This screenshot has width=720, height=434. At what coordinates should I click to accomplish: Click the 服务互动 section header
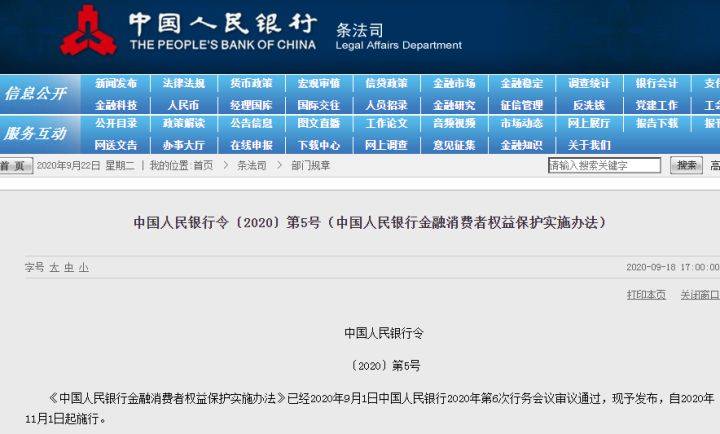35,134
